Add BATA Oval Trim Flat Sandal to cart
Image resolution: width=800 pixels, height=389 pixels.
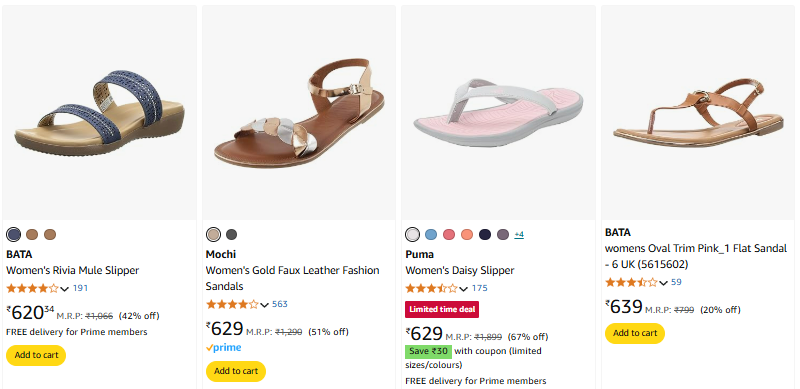tap(635, 333)
